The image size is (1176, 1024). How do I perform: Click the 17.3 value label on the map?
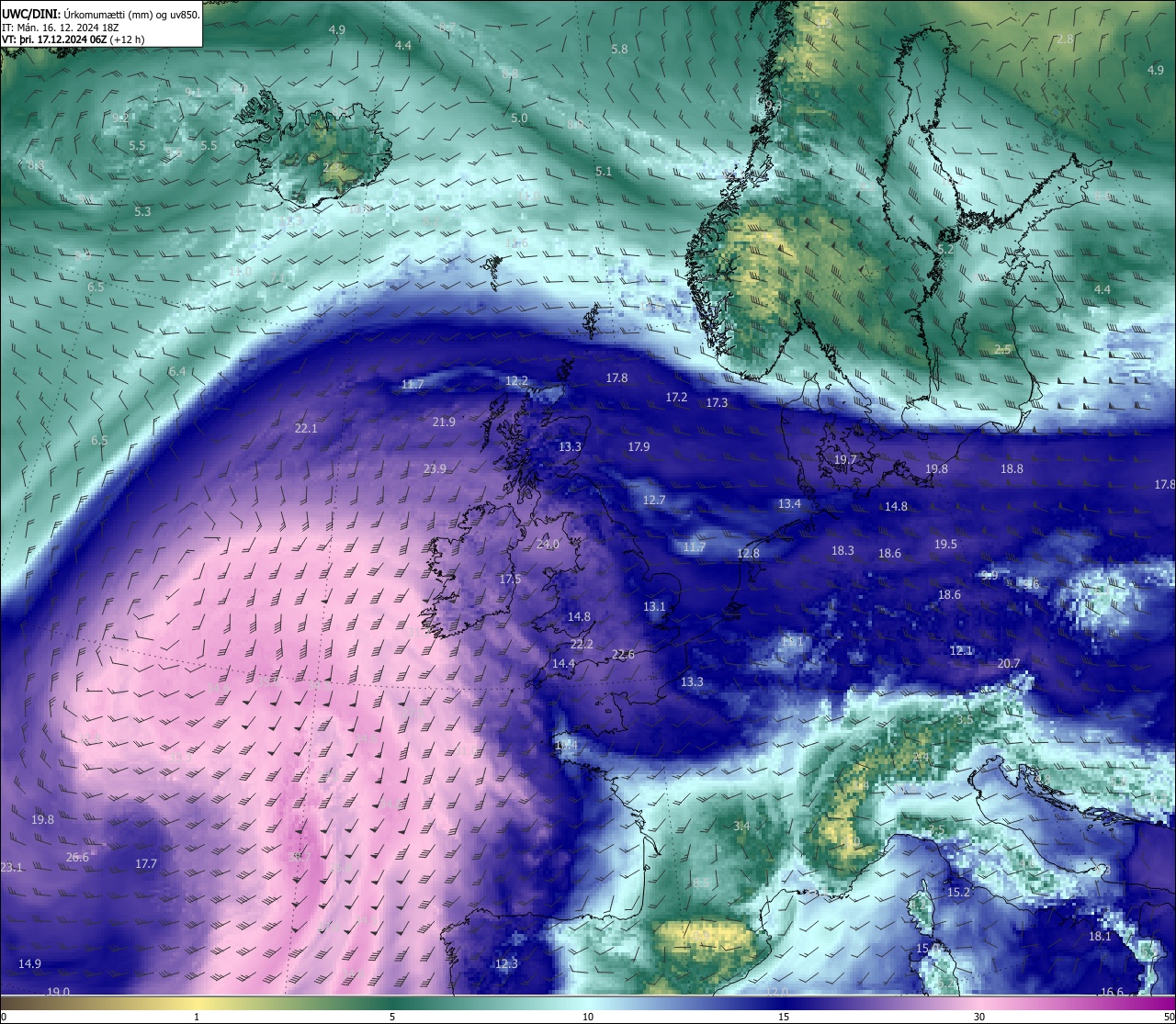tap(717, 403)
